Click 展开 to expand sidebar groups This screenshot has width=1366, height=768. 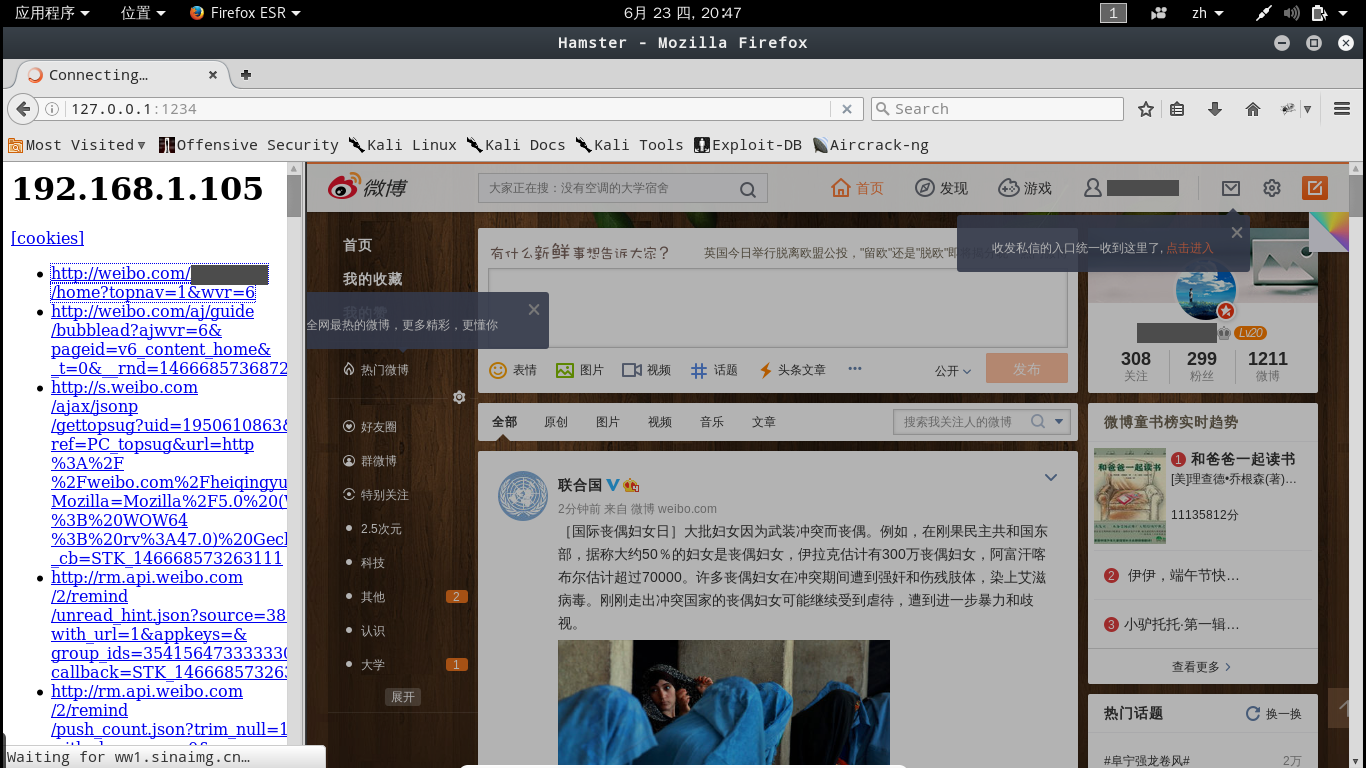tap(403, 697)
